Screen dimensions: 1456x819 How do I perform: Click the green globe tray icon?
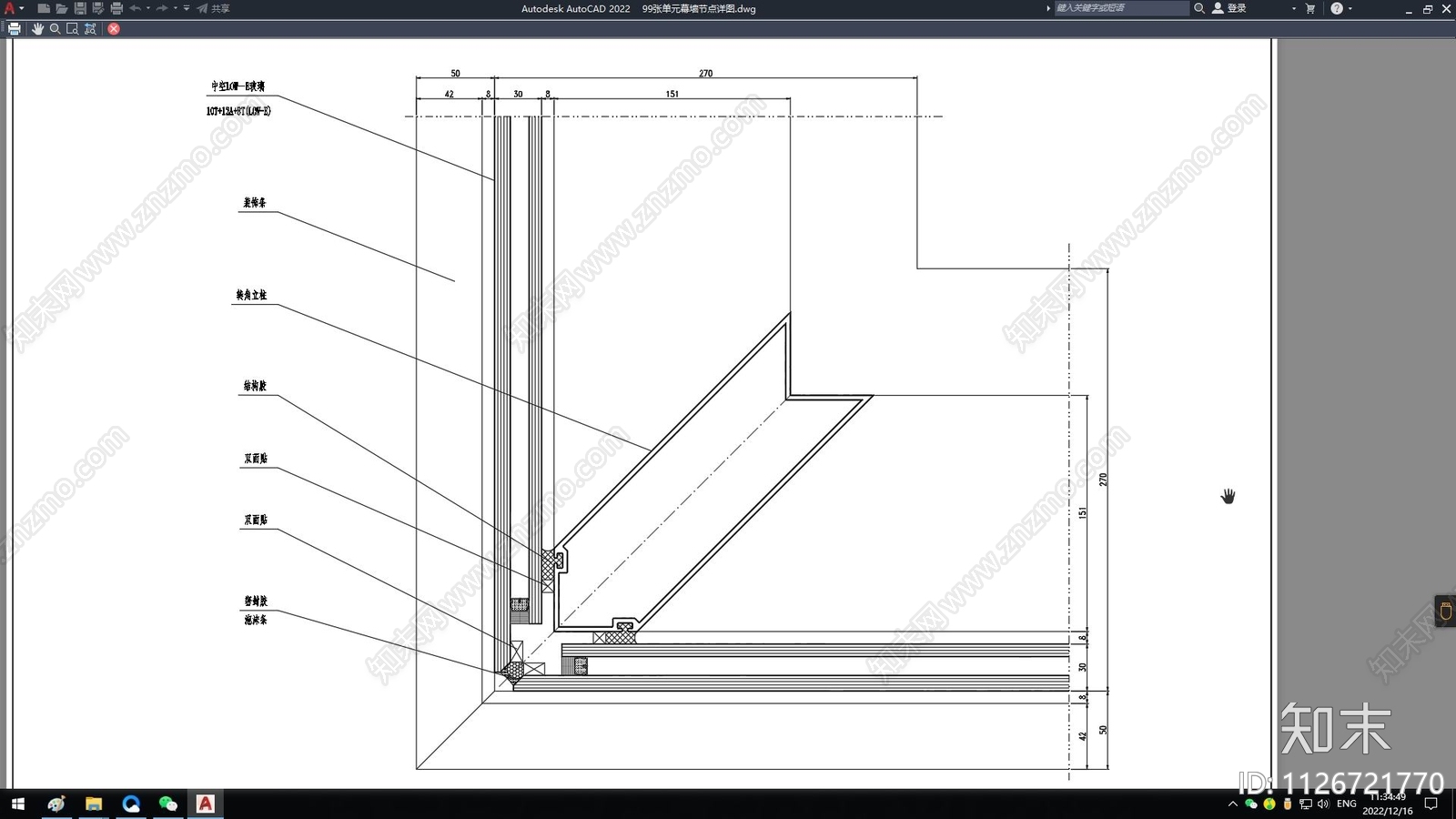1269,804
